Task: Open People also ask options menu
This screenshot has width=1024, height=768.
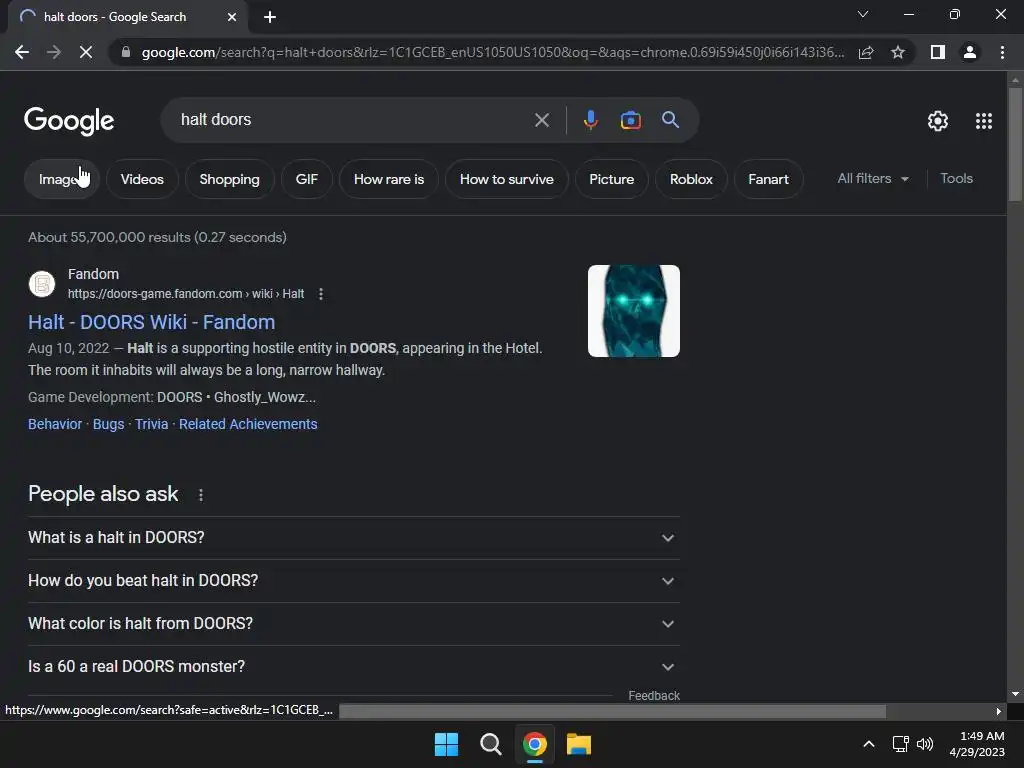Action: [x=200, y=495]
